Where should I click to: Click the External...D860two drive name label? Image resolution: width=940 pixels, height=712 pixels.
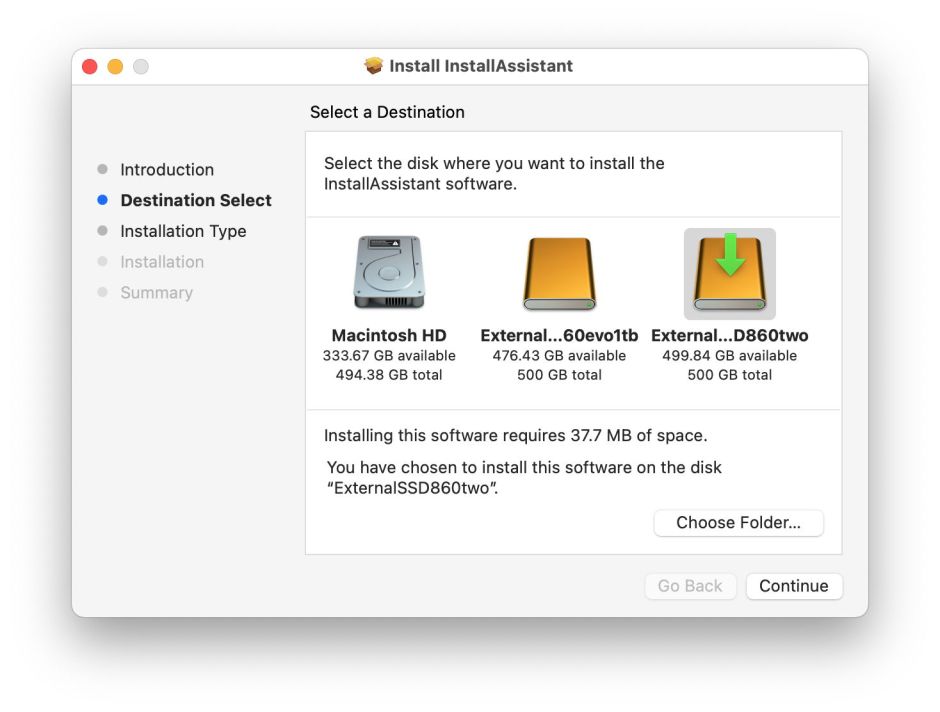coord(729,336)
